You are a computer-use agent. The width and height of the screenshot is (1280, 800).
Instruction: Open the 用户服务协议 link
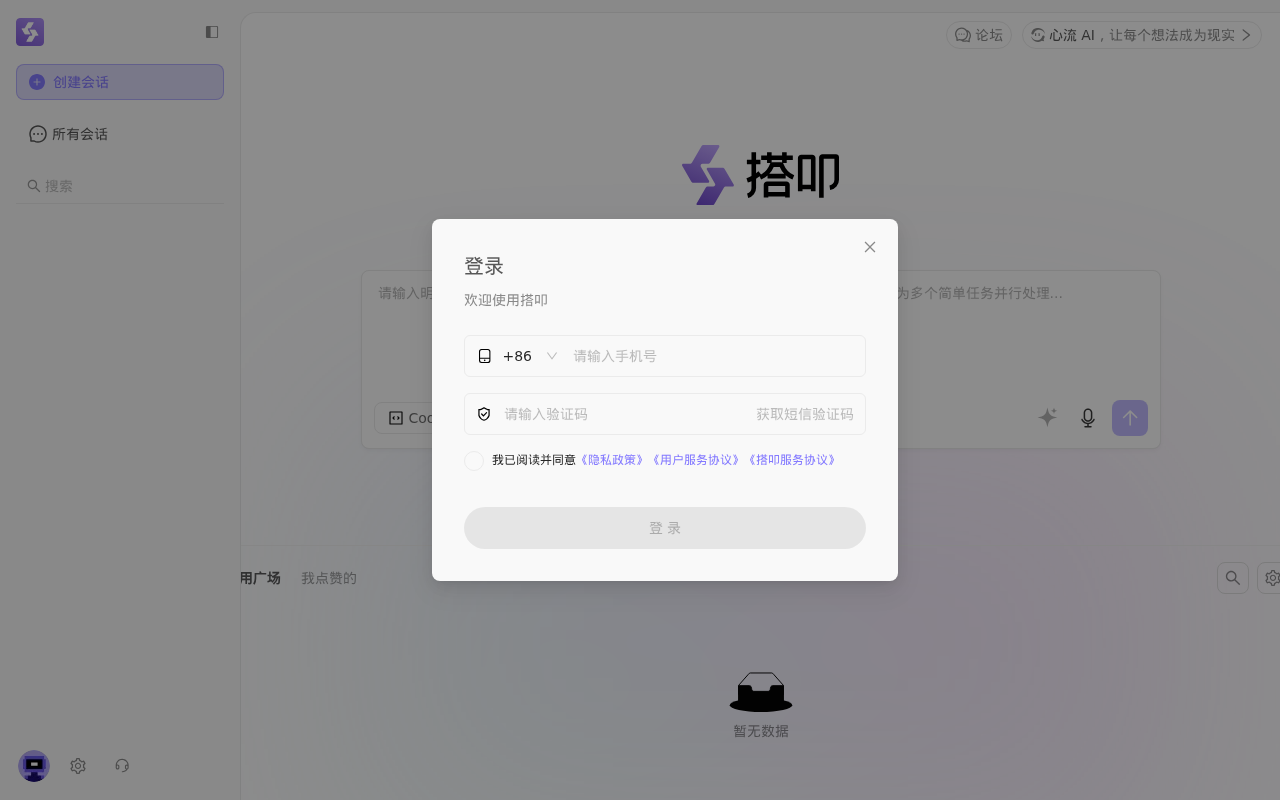coord(696,460)
